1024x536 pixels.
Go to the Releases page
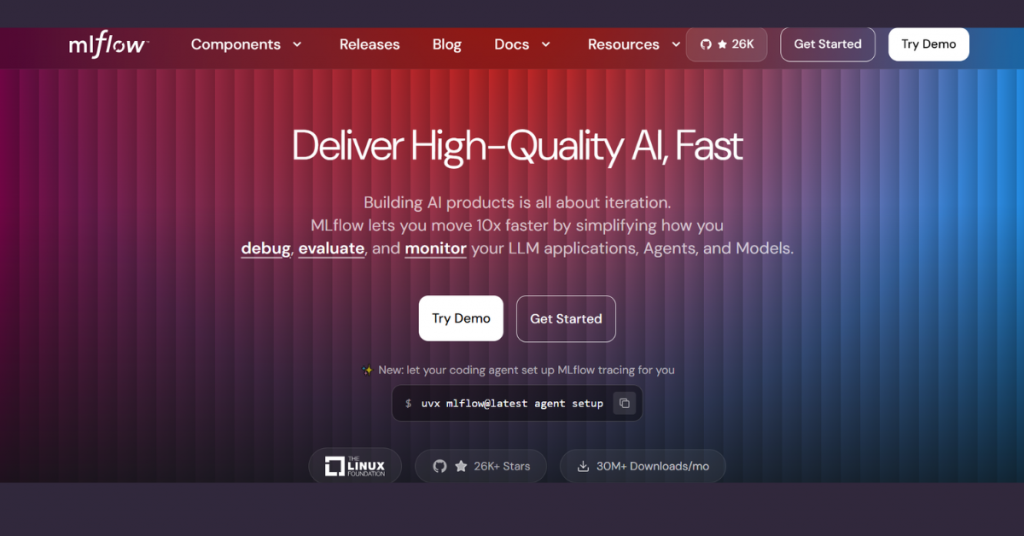pyautogui.click(x=370, y=44)
